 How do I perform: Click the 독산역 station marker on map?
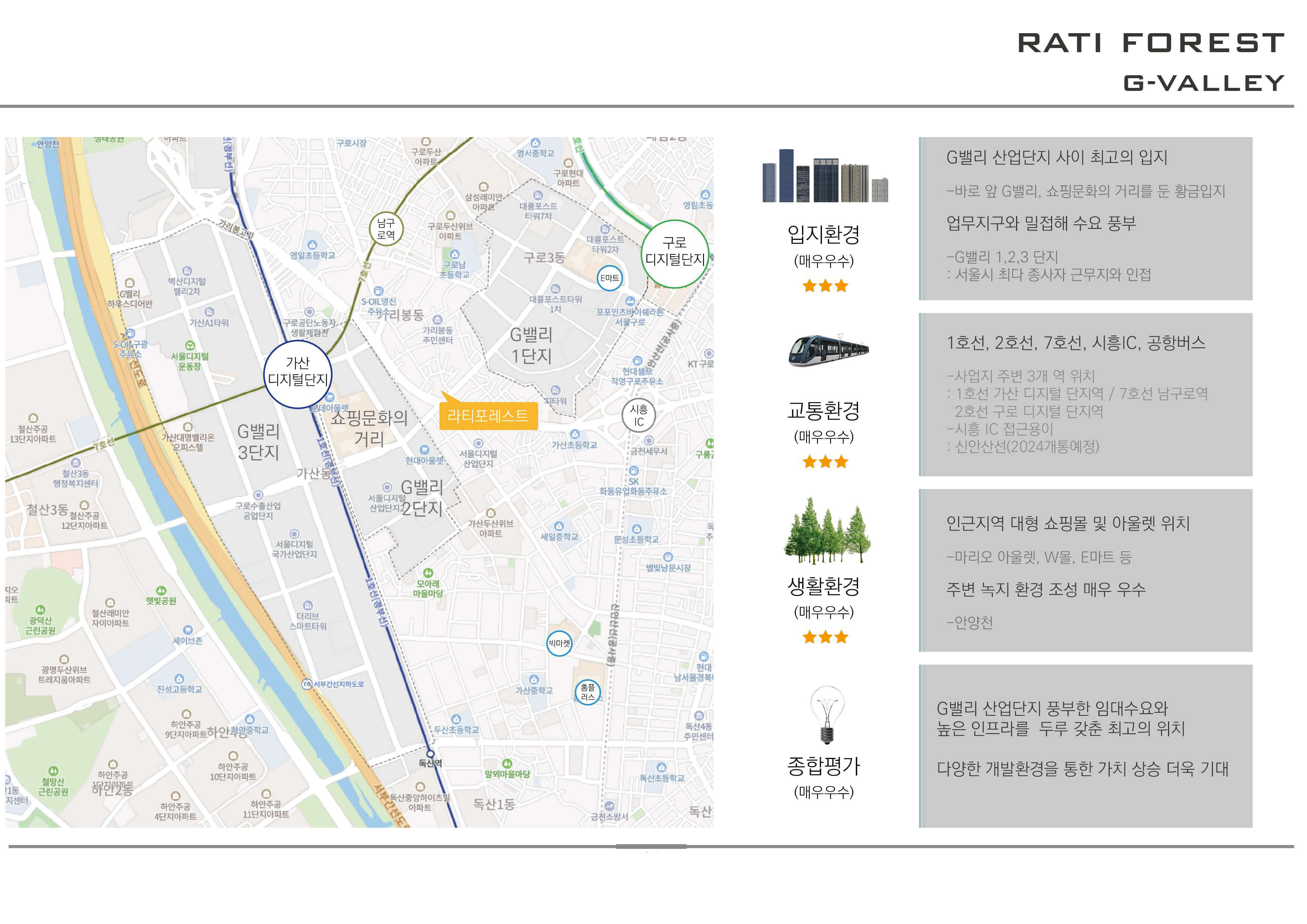click(430, 755)
